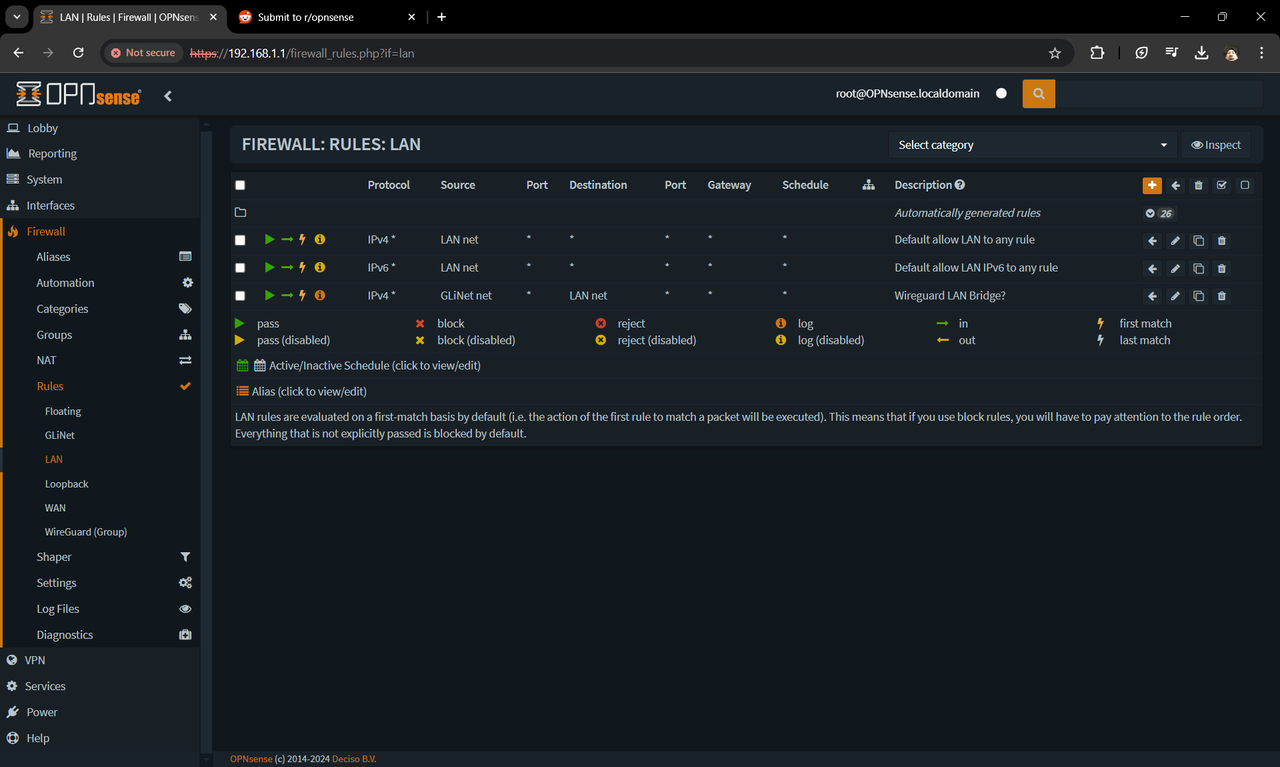
Task: Edit the 'Wireguard LAN Bridge?' rule
Action: coord(1176,296)
